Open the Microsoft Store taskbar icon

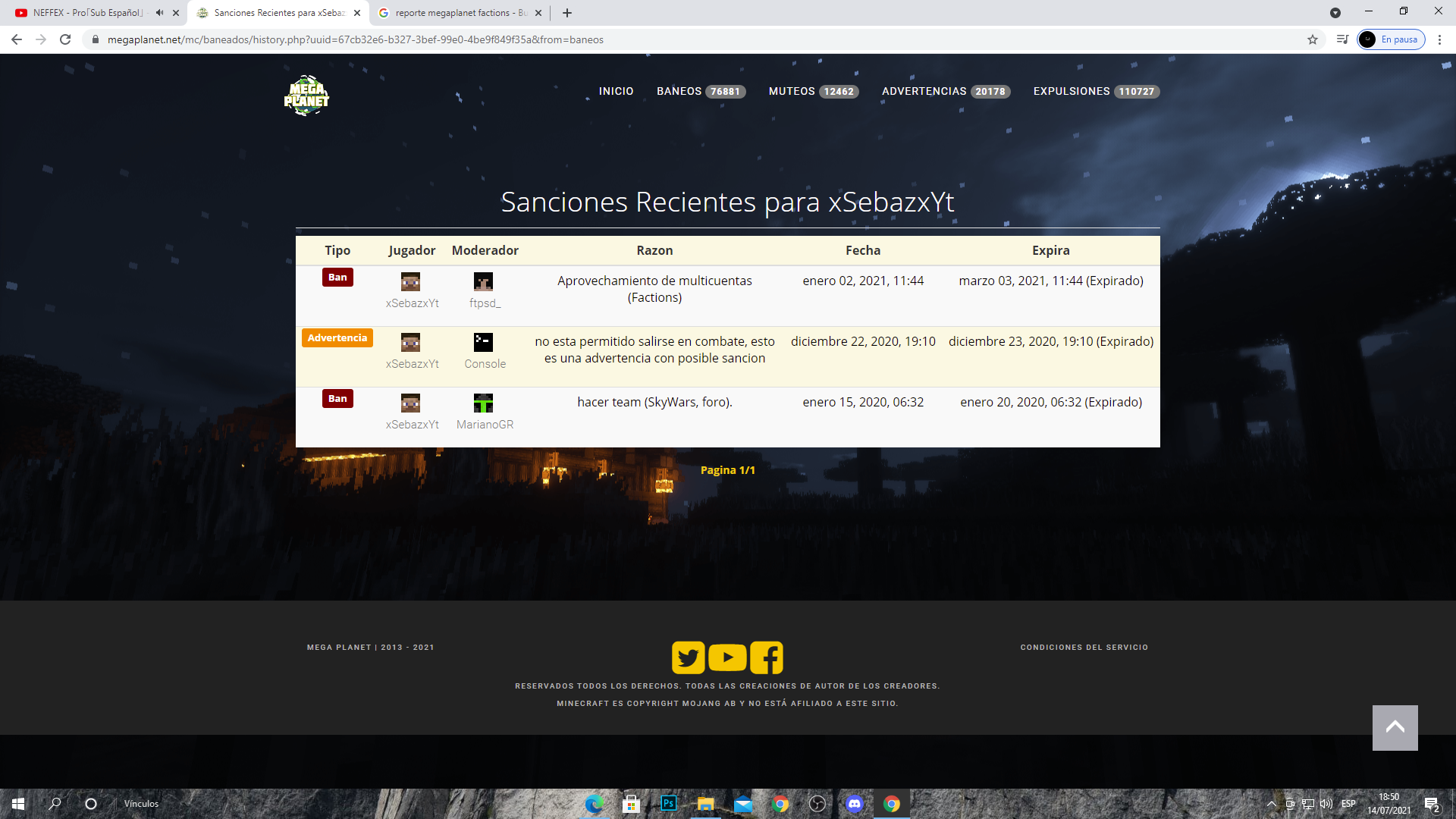tap(631, 804)
